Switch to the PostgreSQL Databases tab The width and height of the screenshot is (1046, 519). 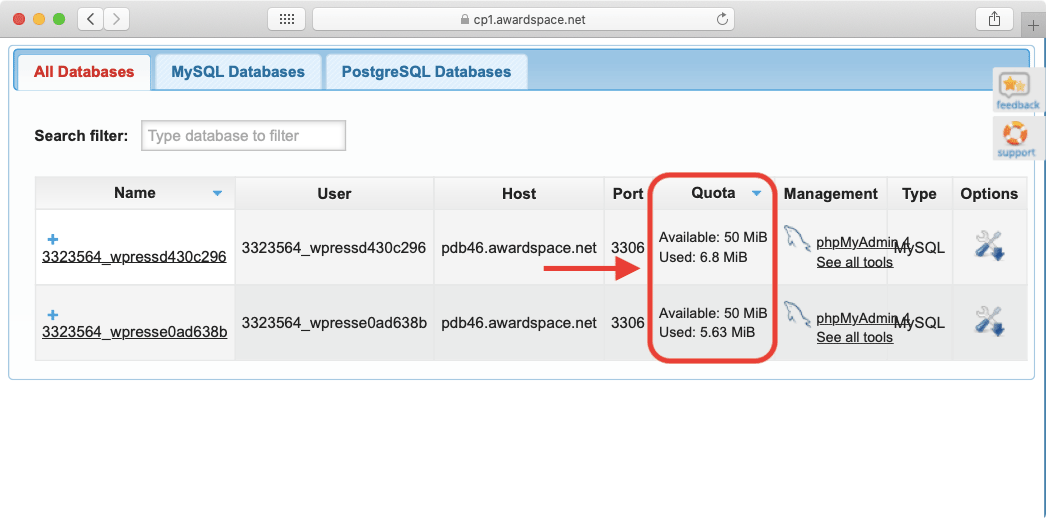[426, 72]
